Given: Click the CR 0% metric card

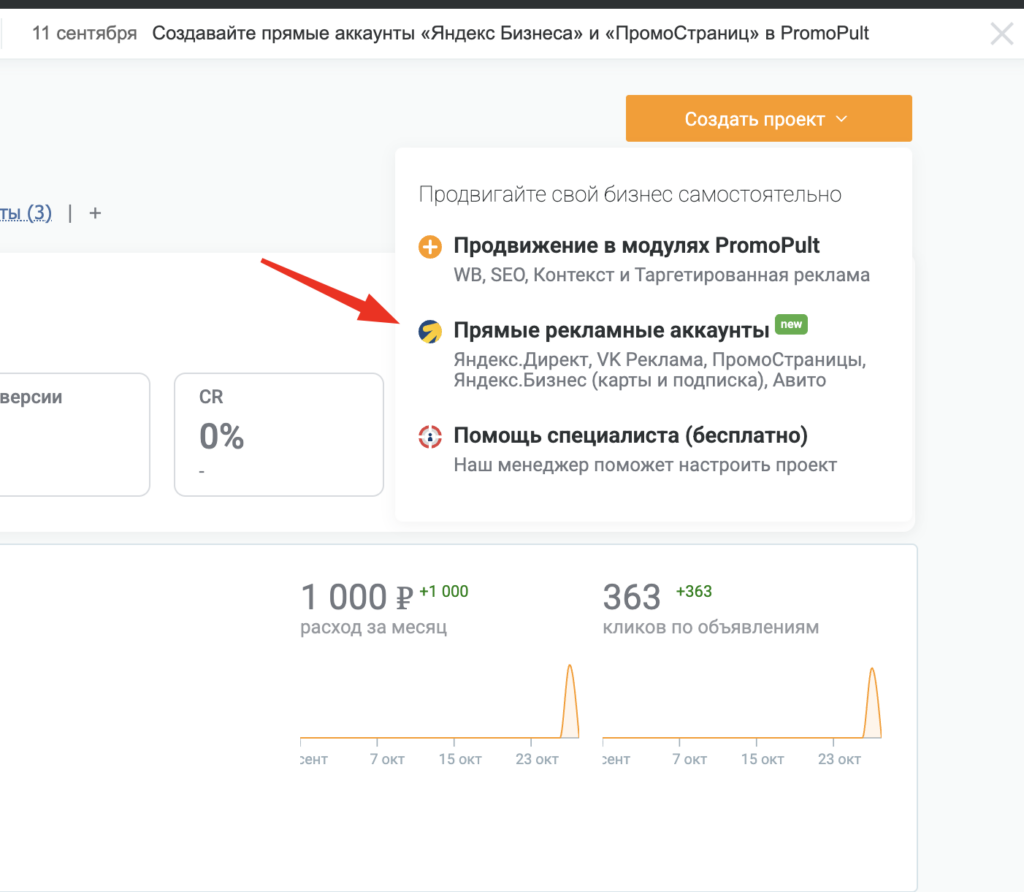Looking at the screenshot, I should [278, 434].
